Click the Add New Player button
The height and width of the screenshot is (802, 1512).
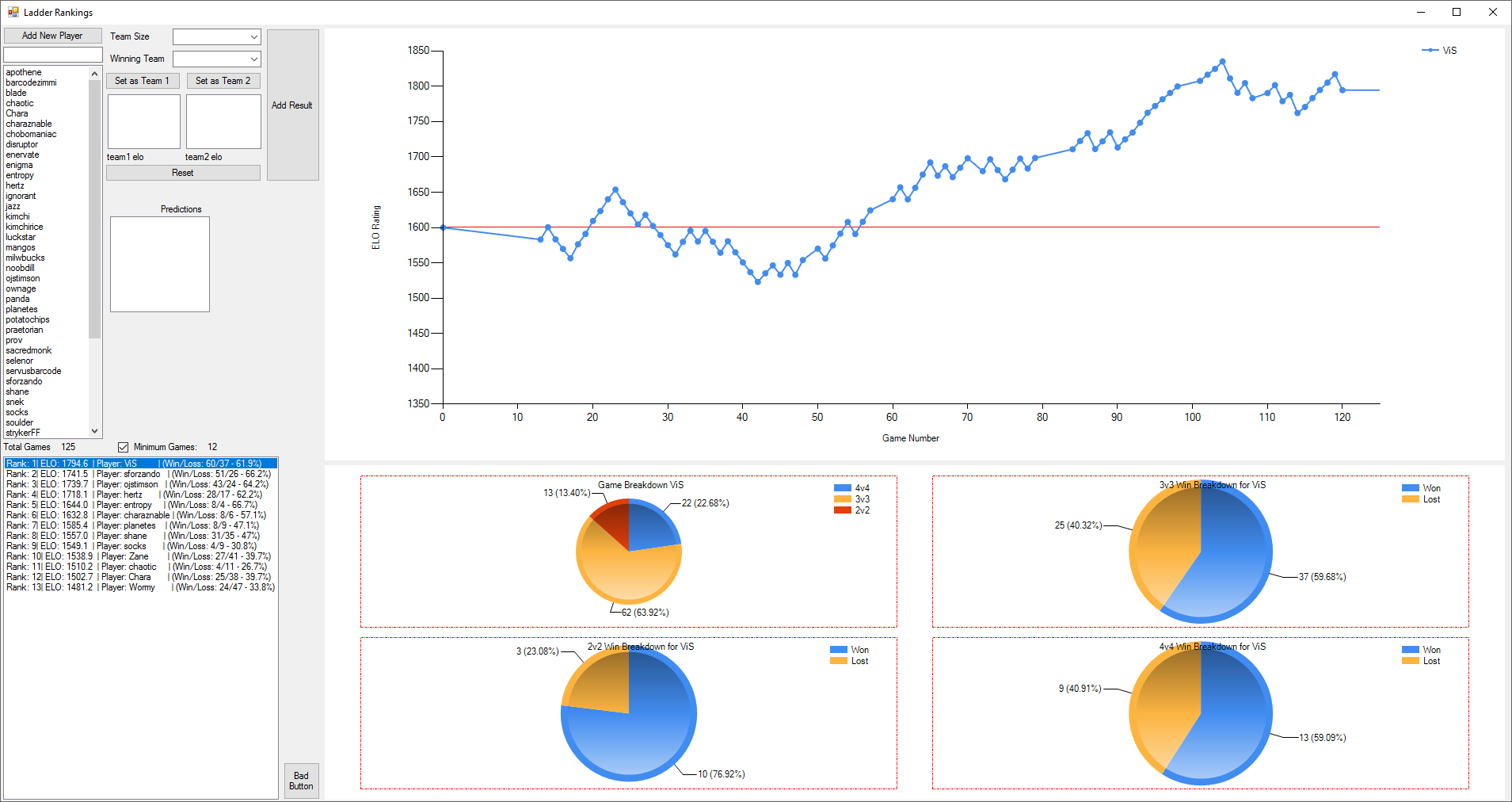(52, 36)
